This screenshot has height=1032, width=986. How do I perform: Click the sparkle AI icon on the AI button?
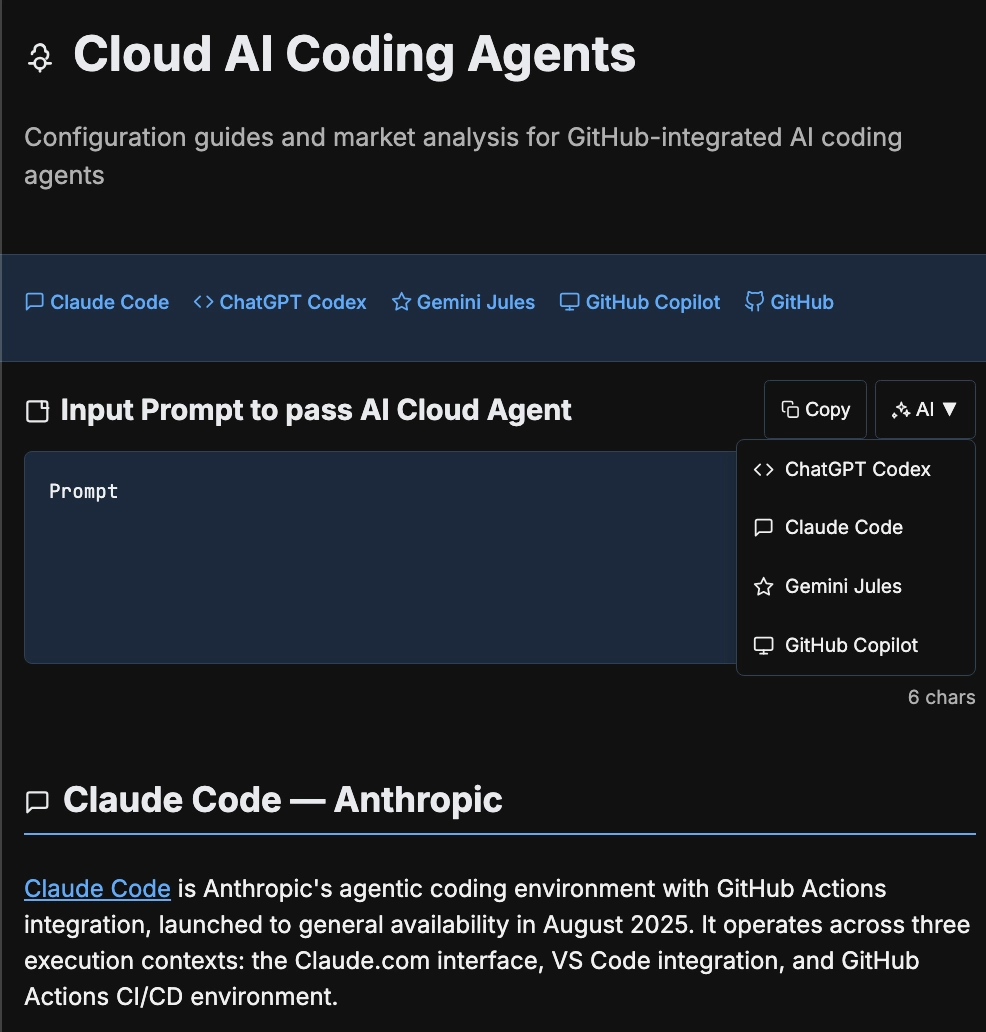[x=902, y=408]
